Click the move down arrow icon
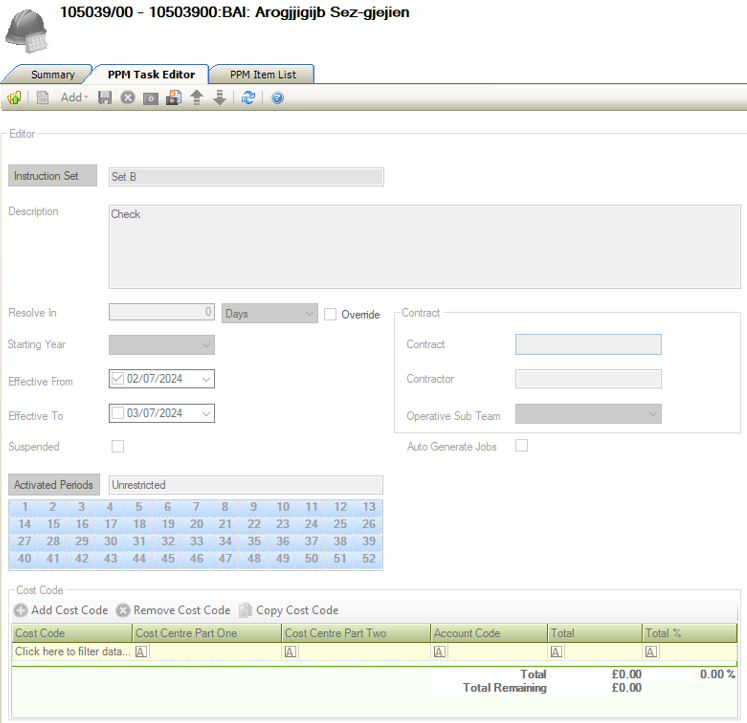This screenshot has width=747, height=723. click(220, 98)
